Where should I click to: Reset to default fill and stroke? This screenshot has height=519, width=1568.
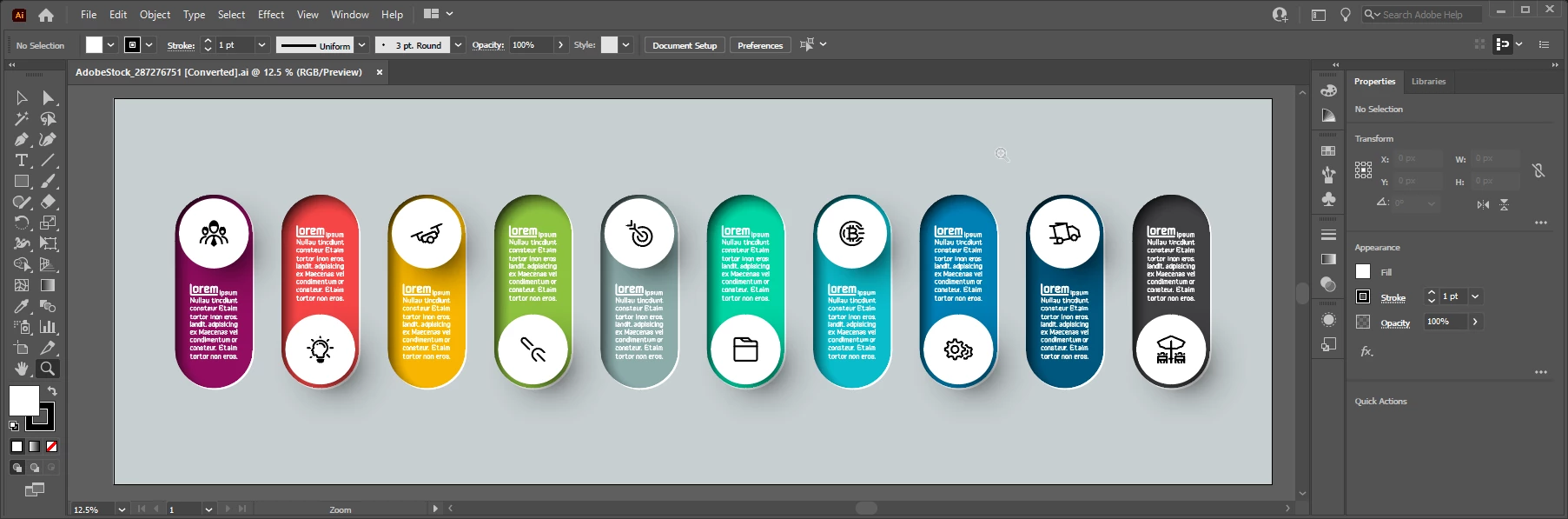pos(14,425)
